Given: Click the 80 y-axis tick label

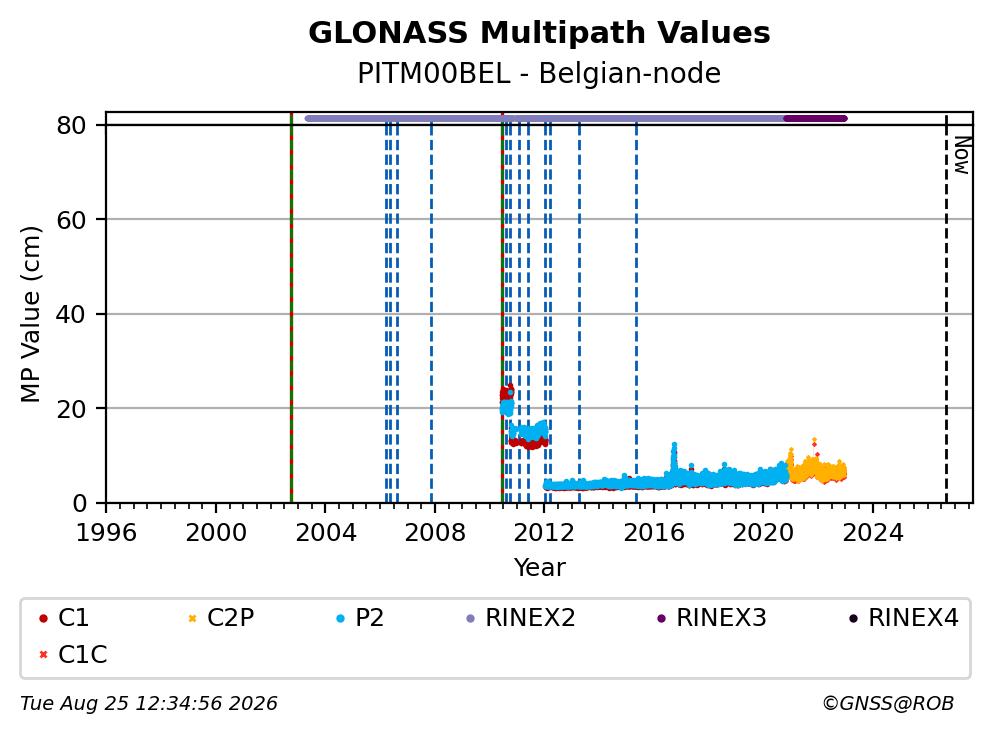Looking at the screenshot, I should [71, 125].
